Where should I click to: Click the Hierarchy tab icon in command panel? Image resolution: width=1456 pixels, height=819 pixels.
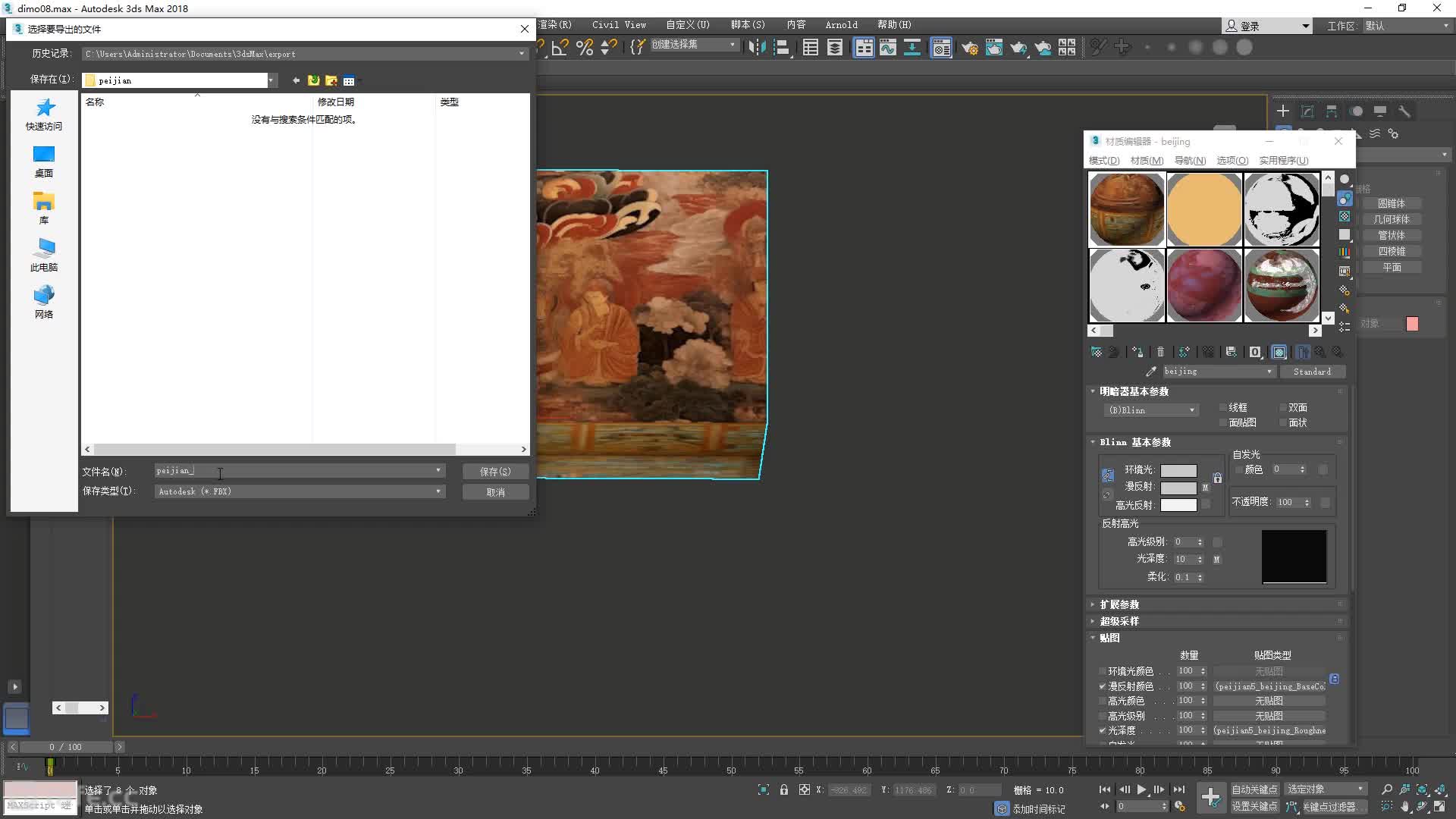coord(1332,111)
